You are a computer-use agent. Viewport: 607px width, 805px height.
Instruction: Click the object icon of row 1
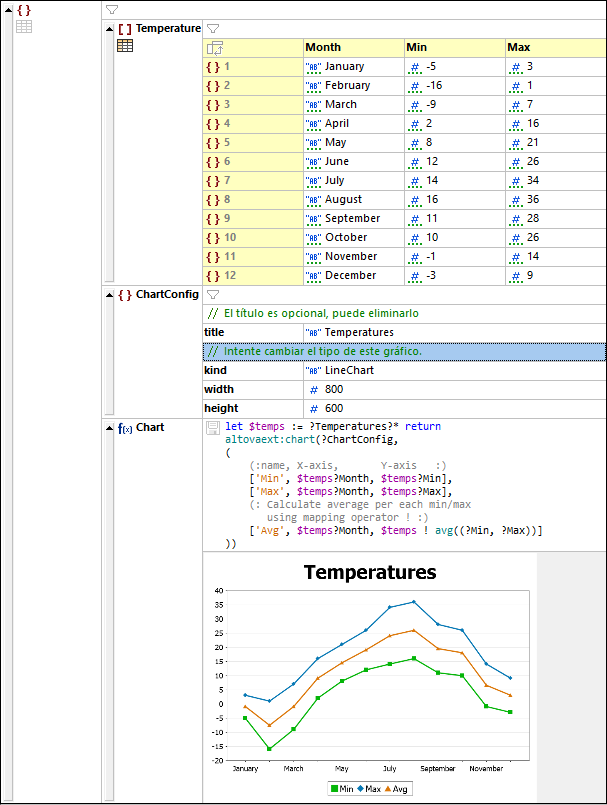(x=212, y=67)
